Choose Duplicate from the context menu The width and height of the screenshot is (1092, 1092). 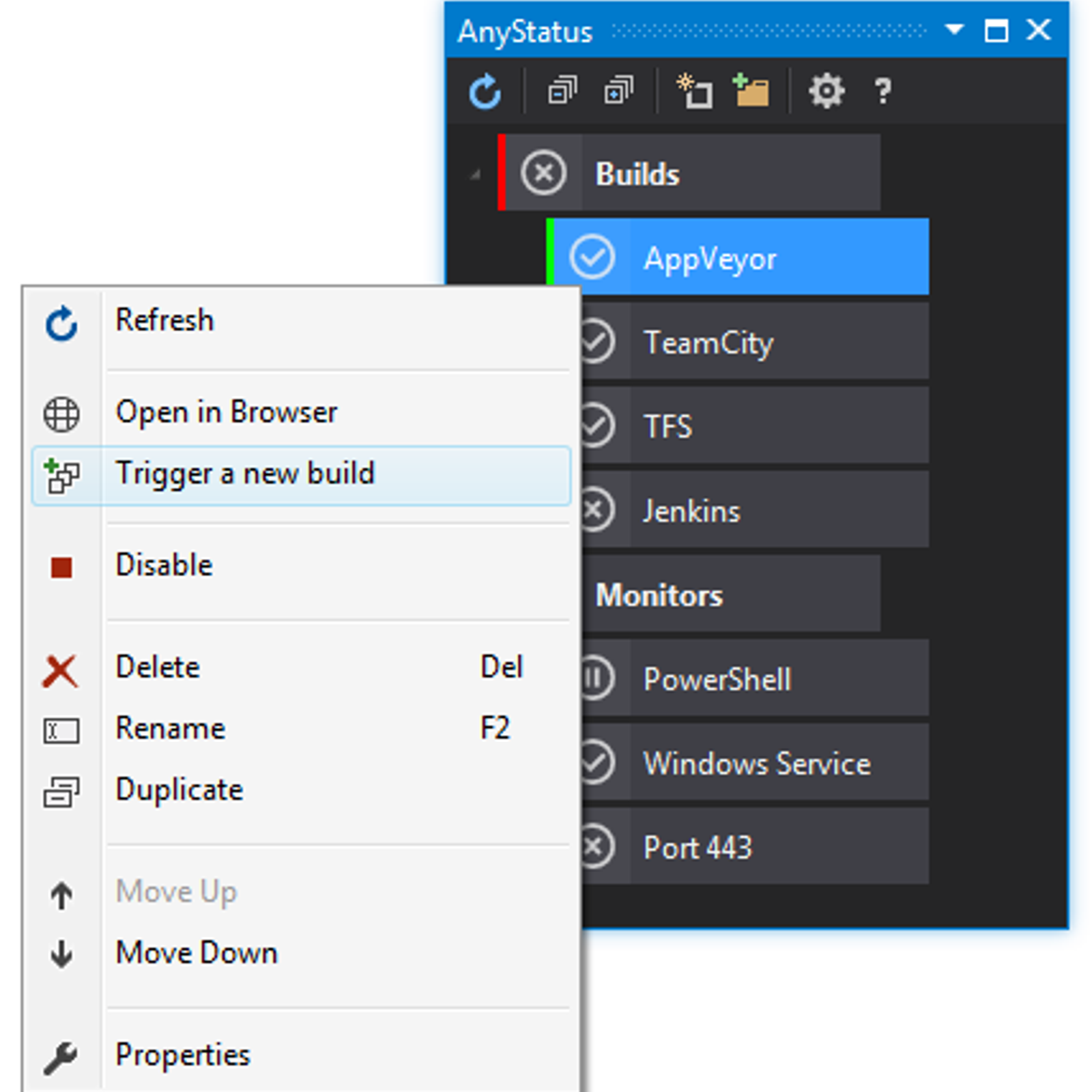coord(301,790)
